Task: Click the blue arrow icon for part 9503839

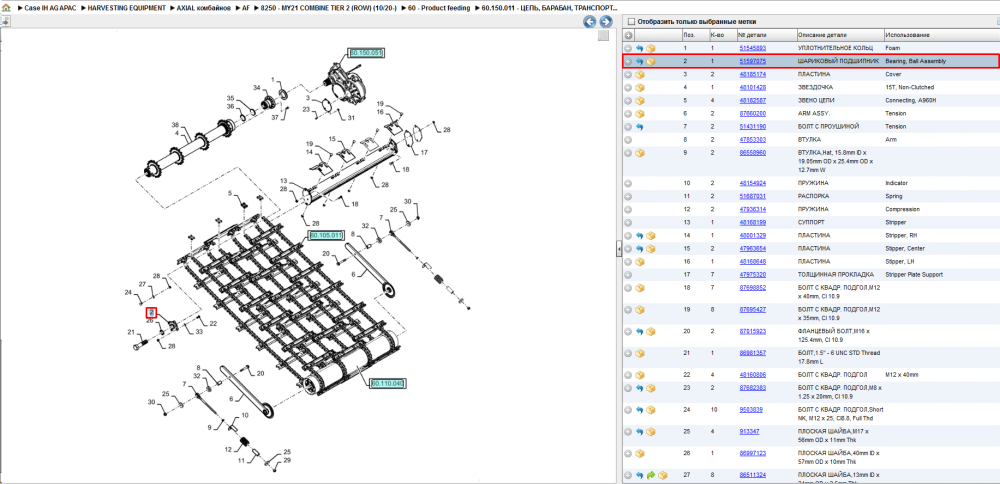Action: [x=640, y=409]
